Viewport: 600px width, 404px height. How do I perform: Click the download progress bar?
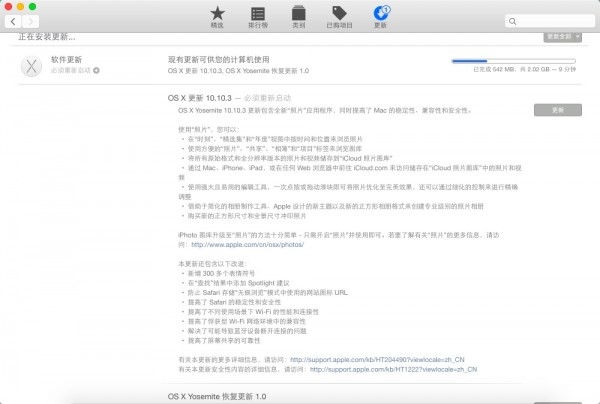(514, 61)
